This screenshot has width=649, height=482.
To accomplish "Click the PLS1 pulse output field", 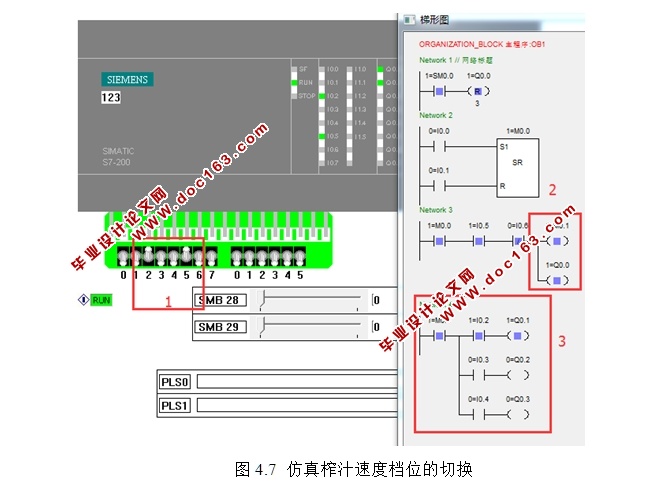I will (x=297, y=405).
